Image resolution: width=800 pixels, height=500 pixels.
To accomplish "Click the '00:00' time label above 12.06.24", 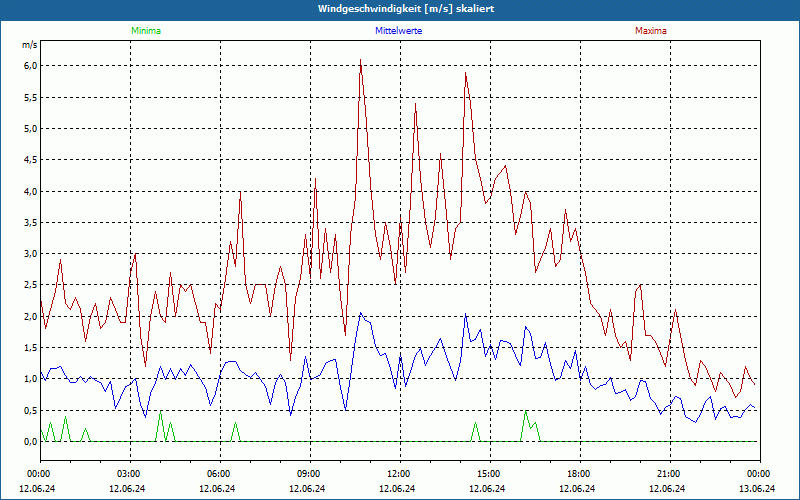I will (37, 474).
